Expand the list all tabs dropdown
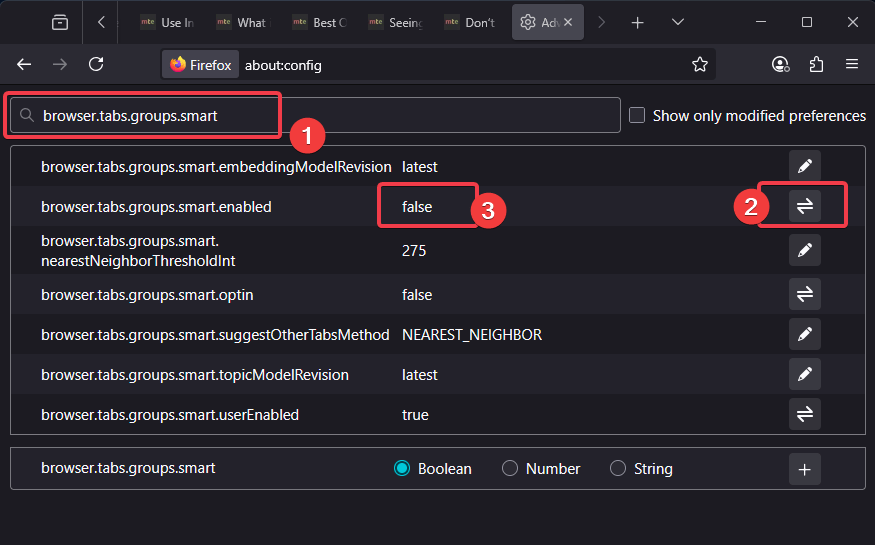This screenshot has width=875, height=545. pos(678,22)
